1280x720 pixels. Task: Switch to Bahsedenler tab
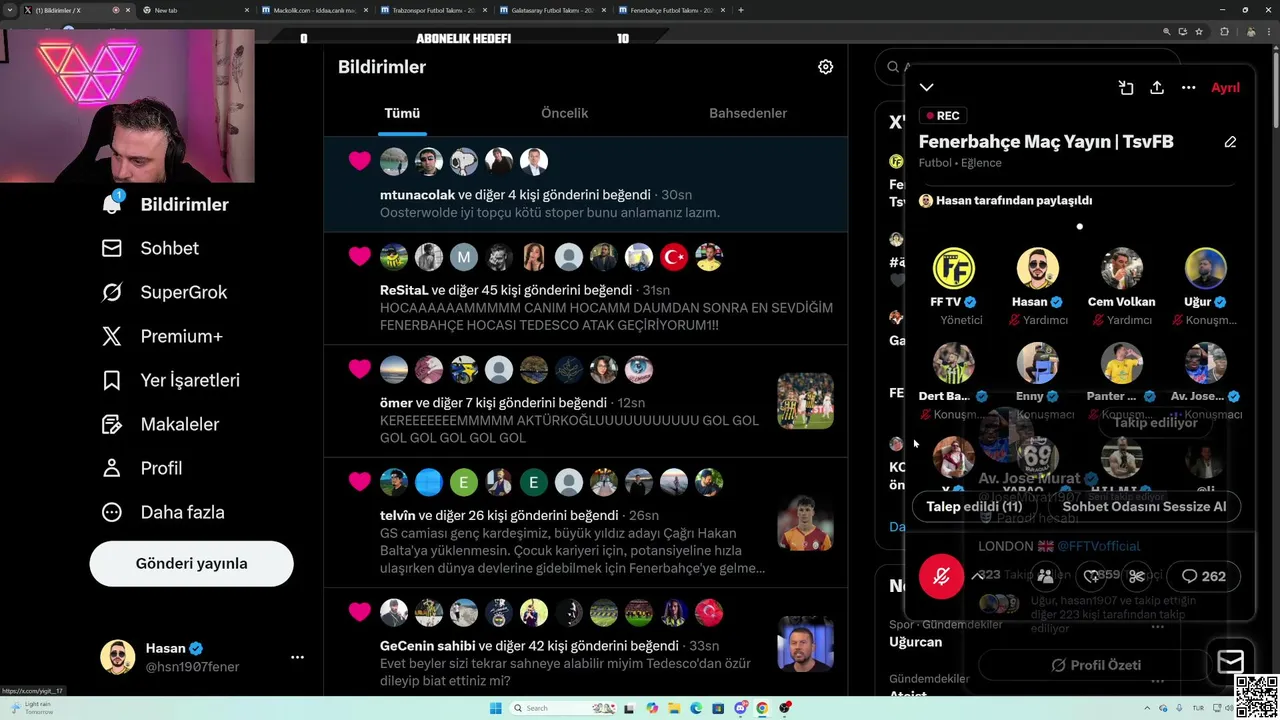pos(748,113)
